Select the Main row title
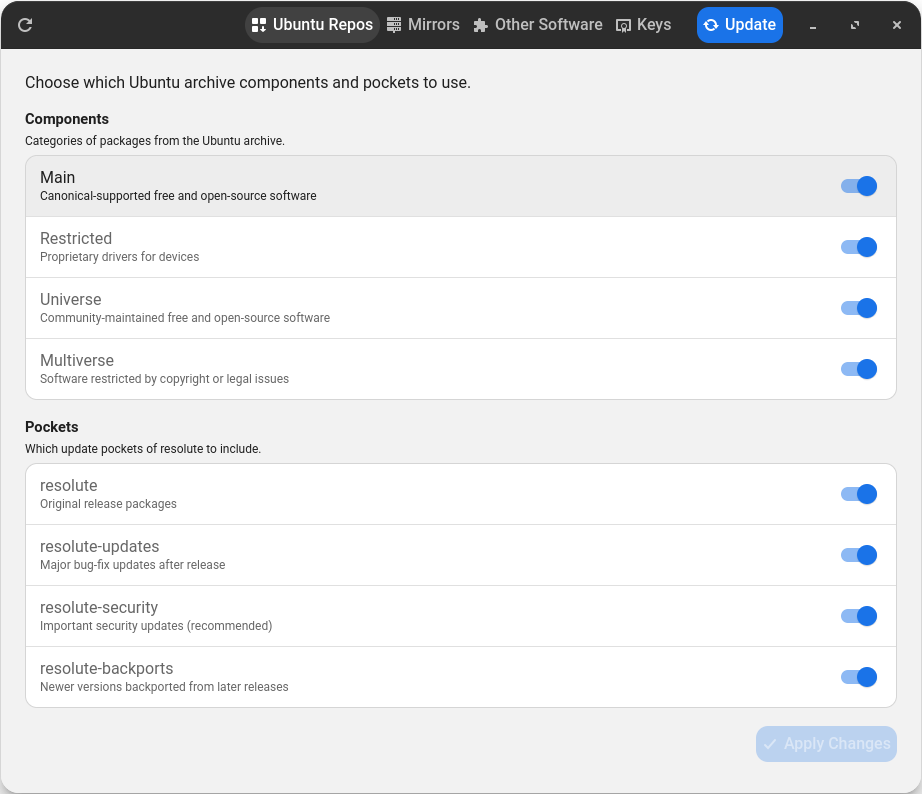 coord(58,178)
